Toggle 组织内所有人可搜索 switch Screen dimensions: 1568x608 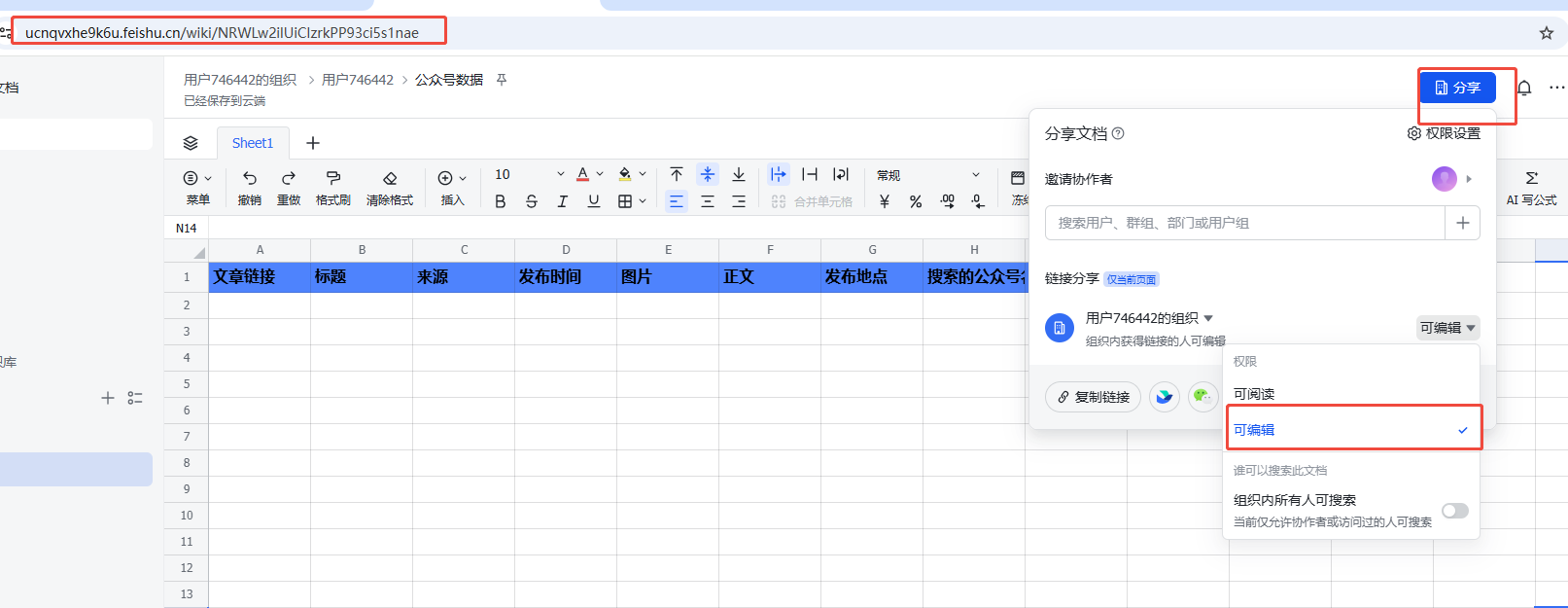click(1455, 511)
